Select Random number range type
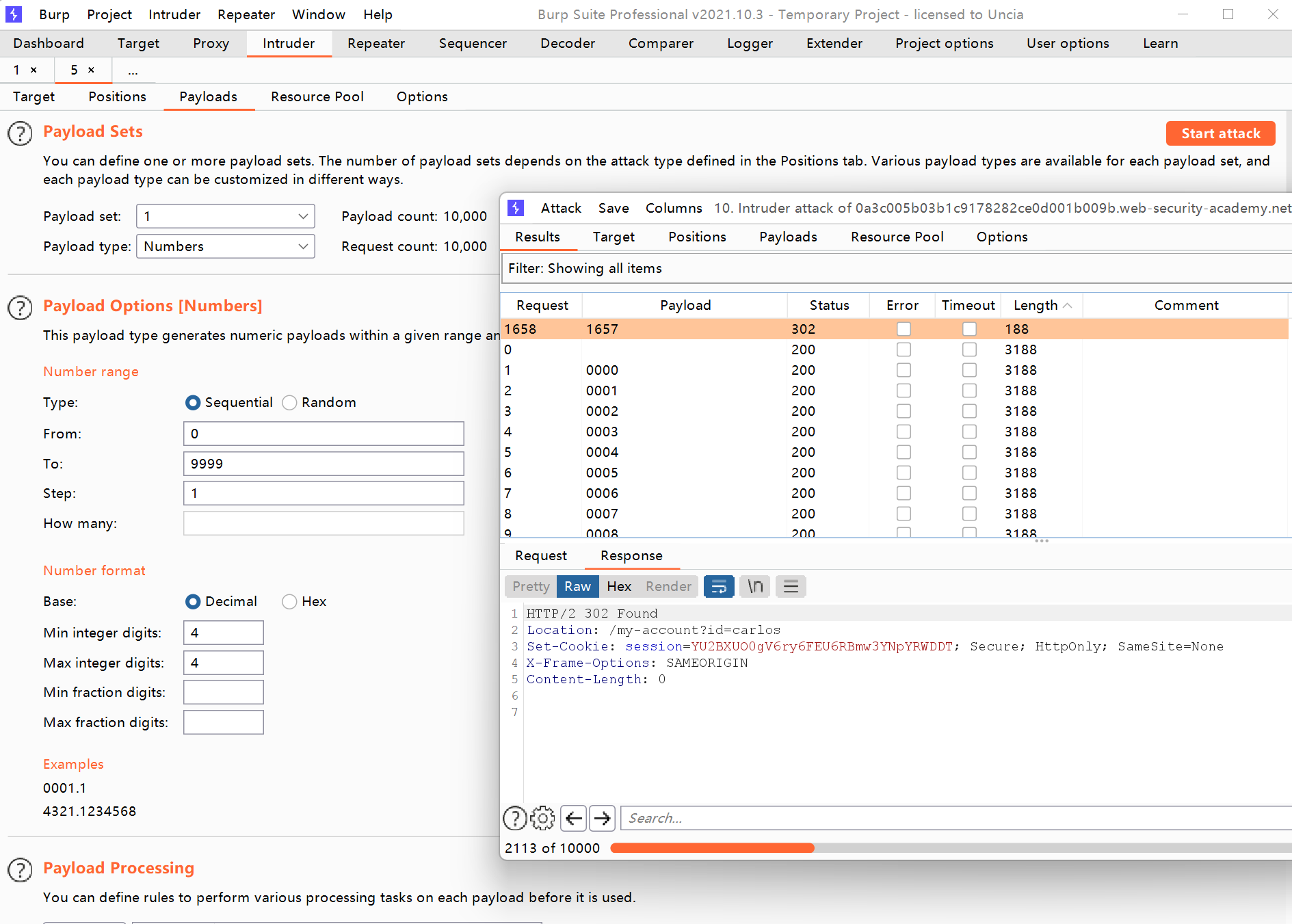This screenshot has height=924, width=1292. [x=289, y=403]
